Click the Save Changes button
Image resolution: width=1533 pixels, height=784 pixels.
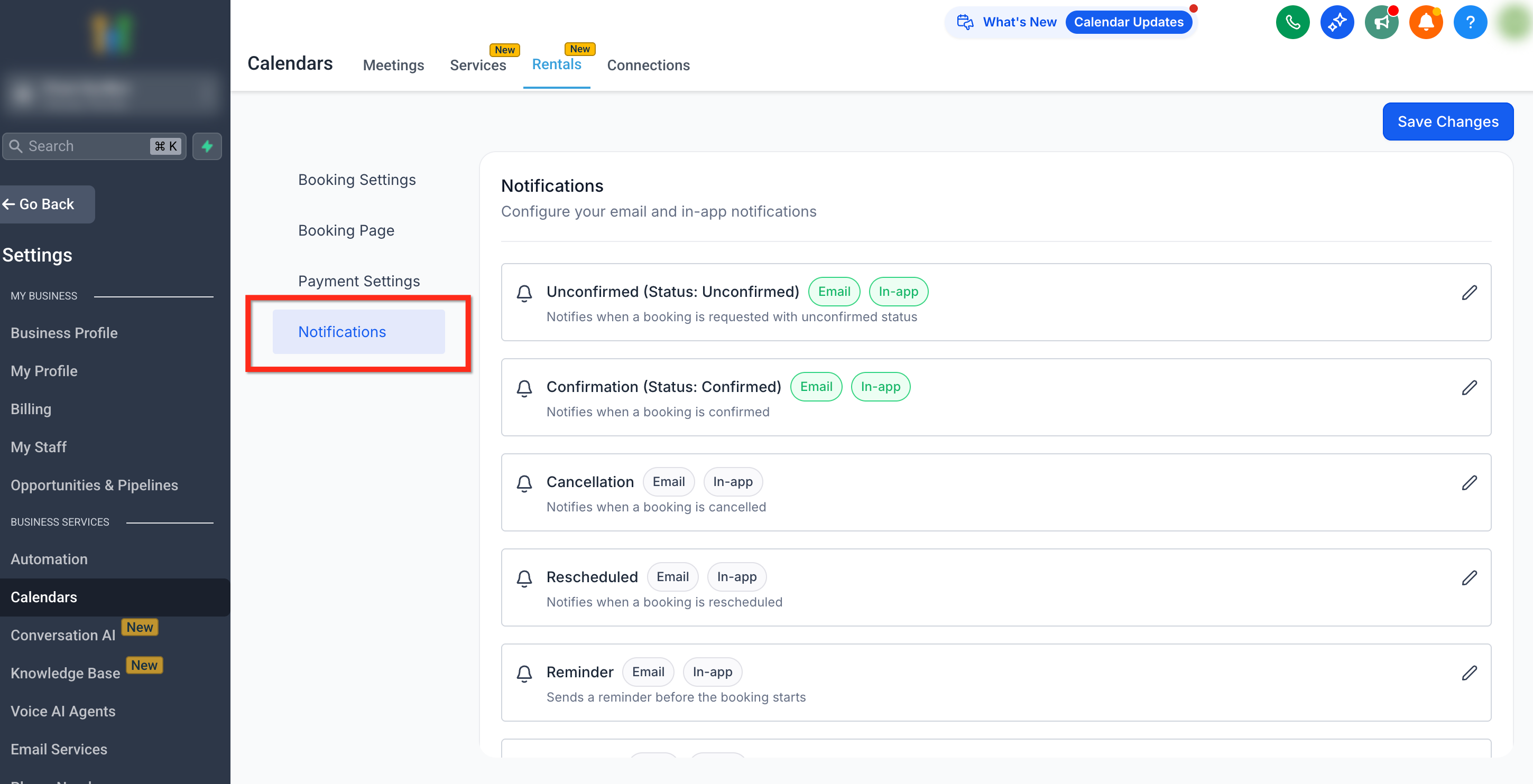pyautogui.click(x=1447, y=122)
